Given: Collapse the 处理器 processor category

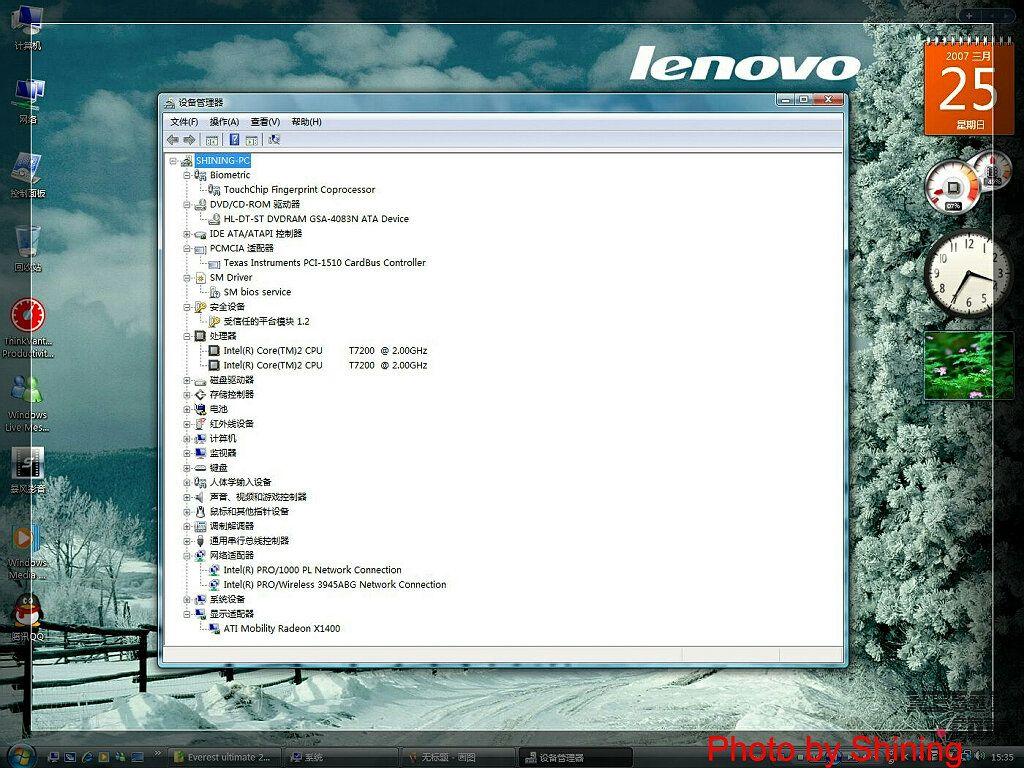Looking at the screenshot, I should 186,337.
